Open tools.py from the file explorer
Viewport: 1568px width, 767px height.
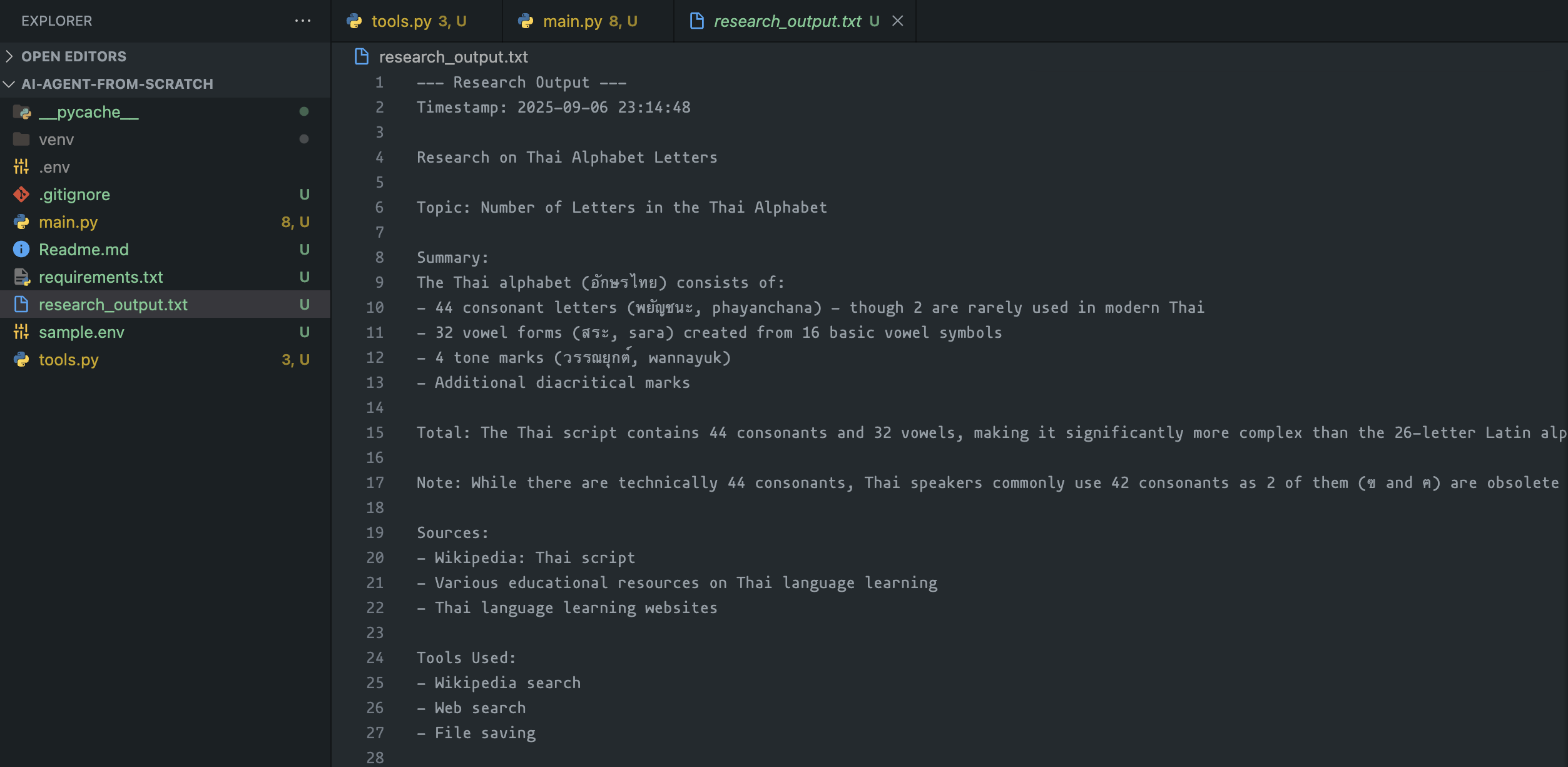point(69,360)
